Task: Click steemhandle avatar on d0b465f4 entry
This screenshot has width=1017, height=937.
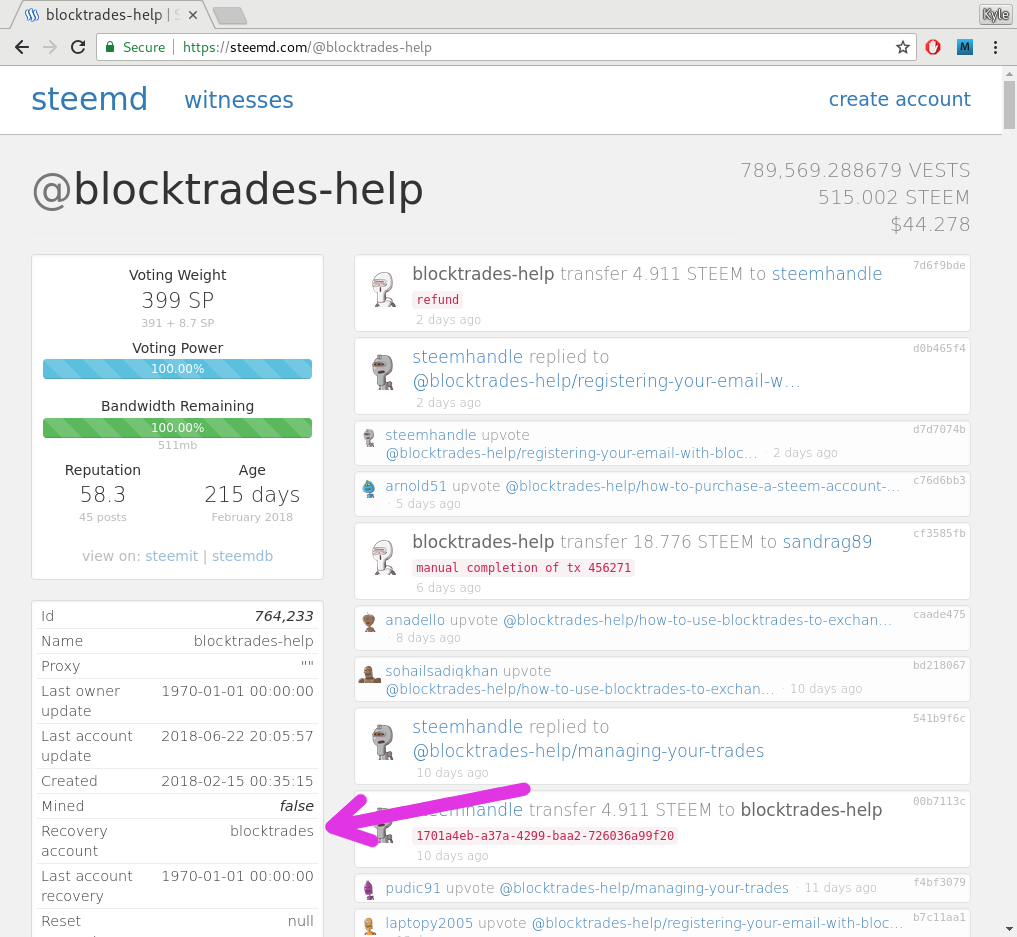Action: click(384, 372)
